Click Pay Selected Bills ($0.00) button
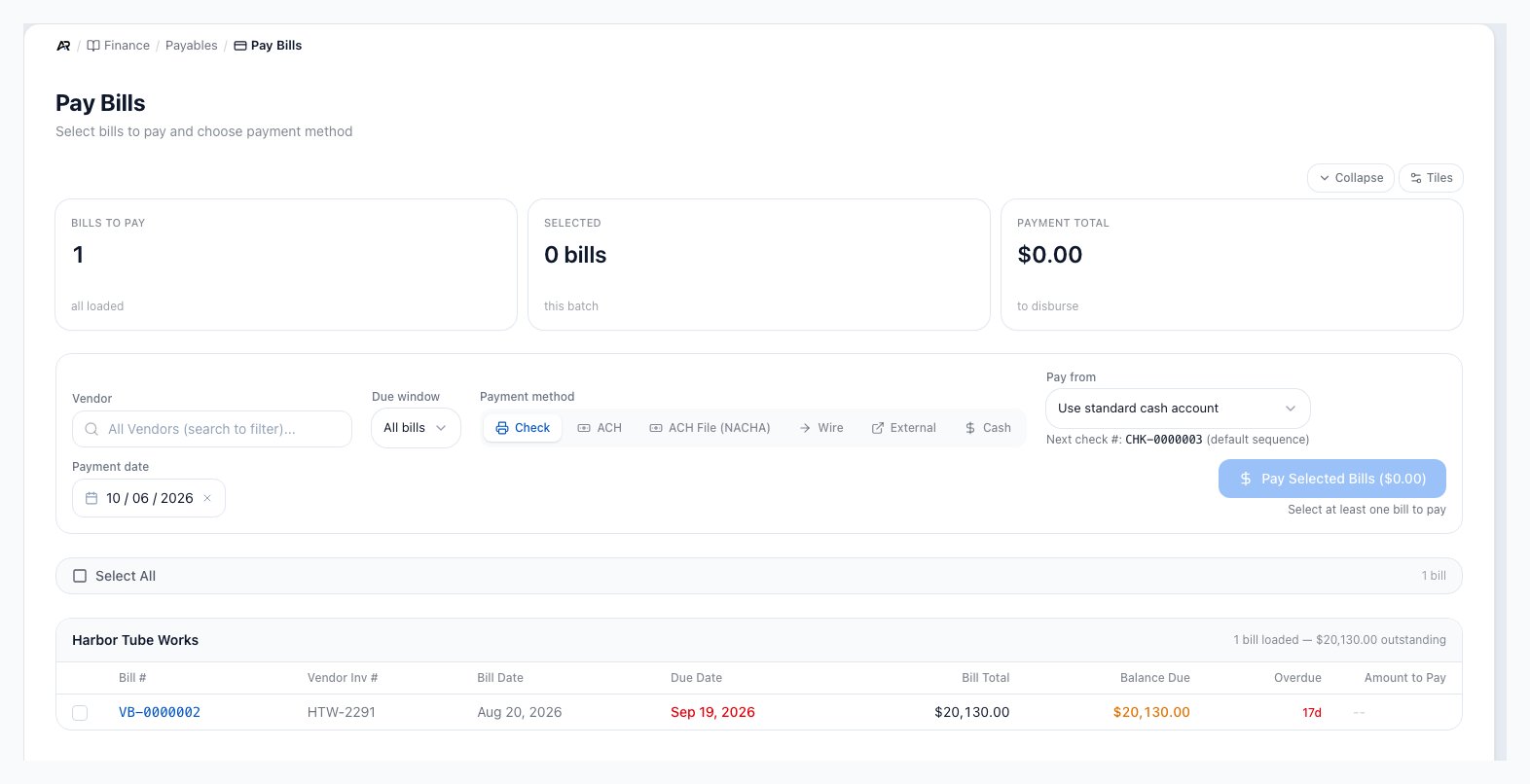1530x784 pixels. click(x=1332, y=479)
